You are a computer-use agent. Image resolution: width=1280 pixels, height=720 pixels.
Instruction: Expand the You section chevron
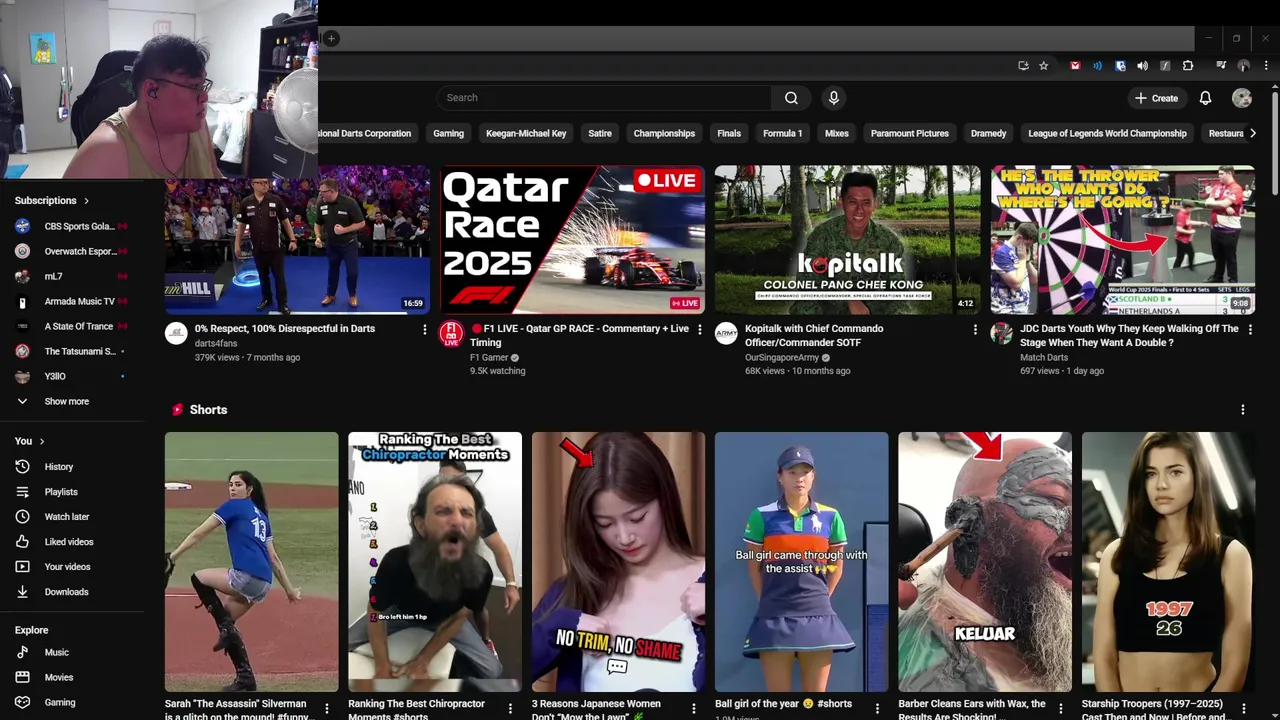[x=42, y=441]
